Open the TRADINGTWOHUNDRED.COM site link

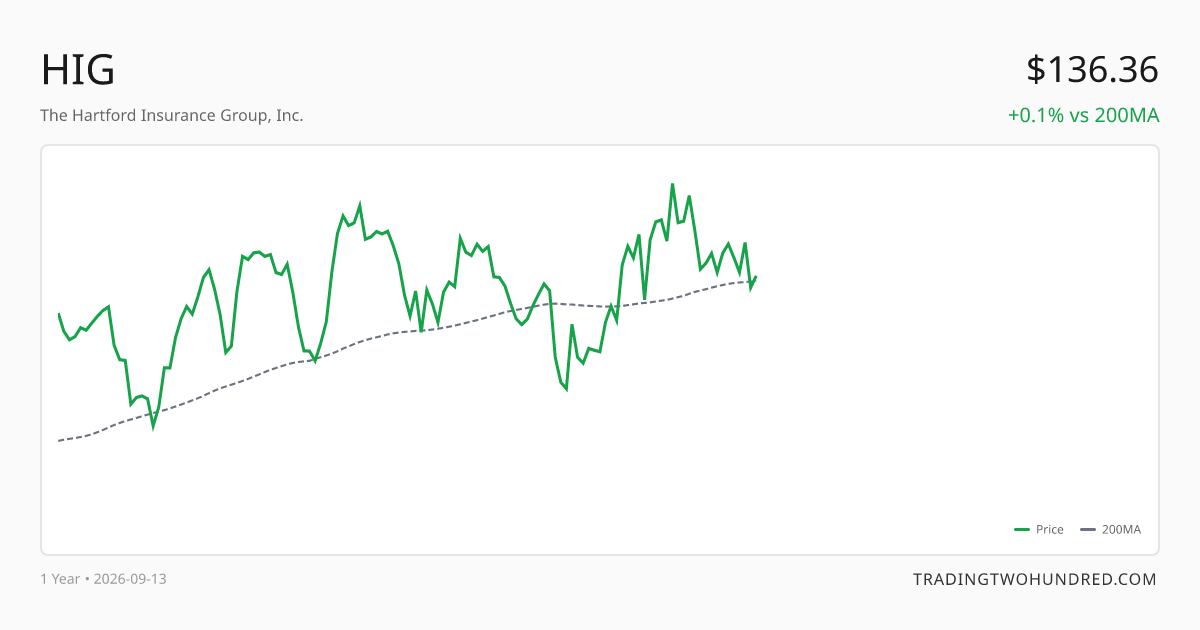(x=1035, y=579)
